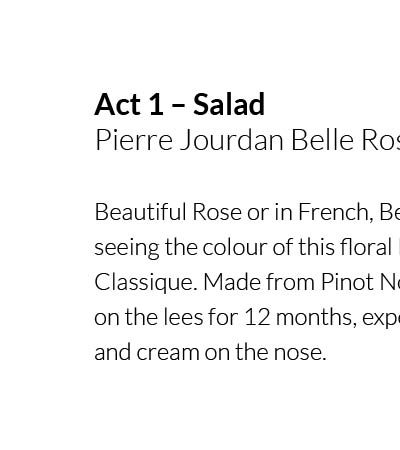Image resolution: width=400 pixels, height=450 pixels.
Task: Click the word "French," in the paragraph
Action: (x=336, y=213)
